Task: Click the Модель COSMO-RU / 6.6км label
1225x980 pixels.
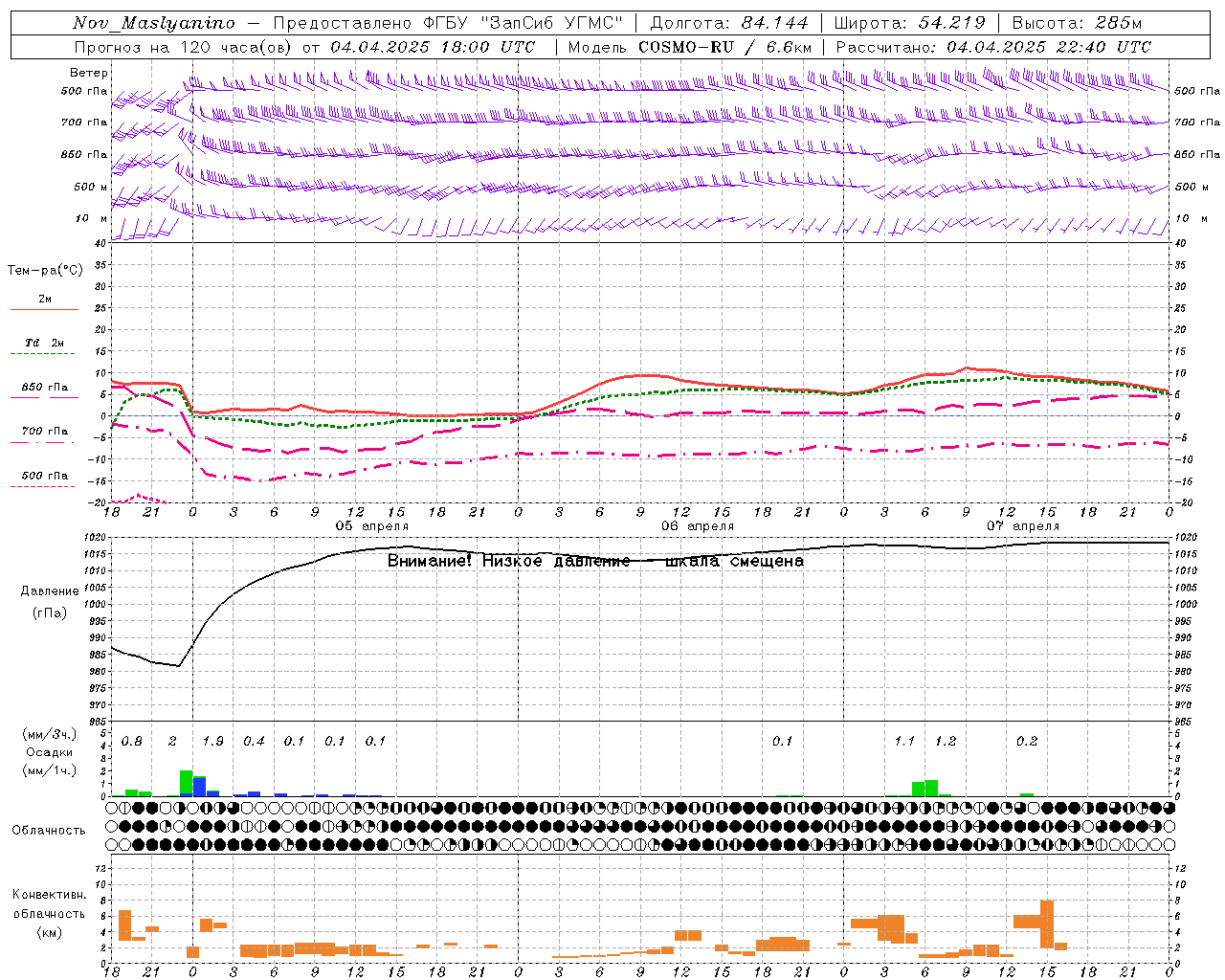Action: tap(690, 47)
